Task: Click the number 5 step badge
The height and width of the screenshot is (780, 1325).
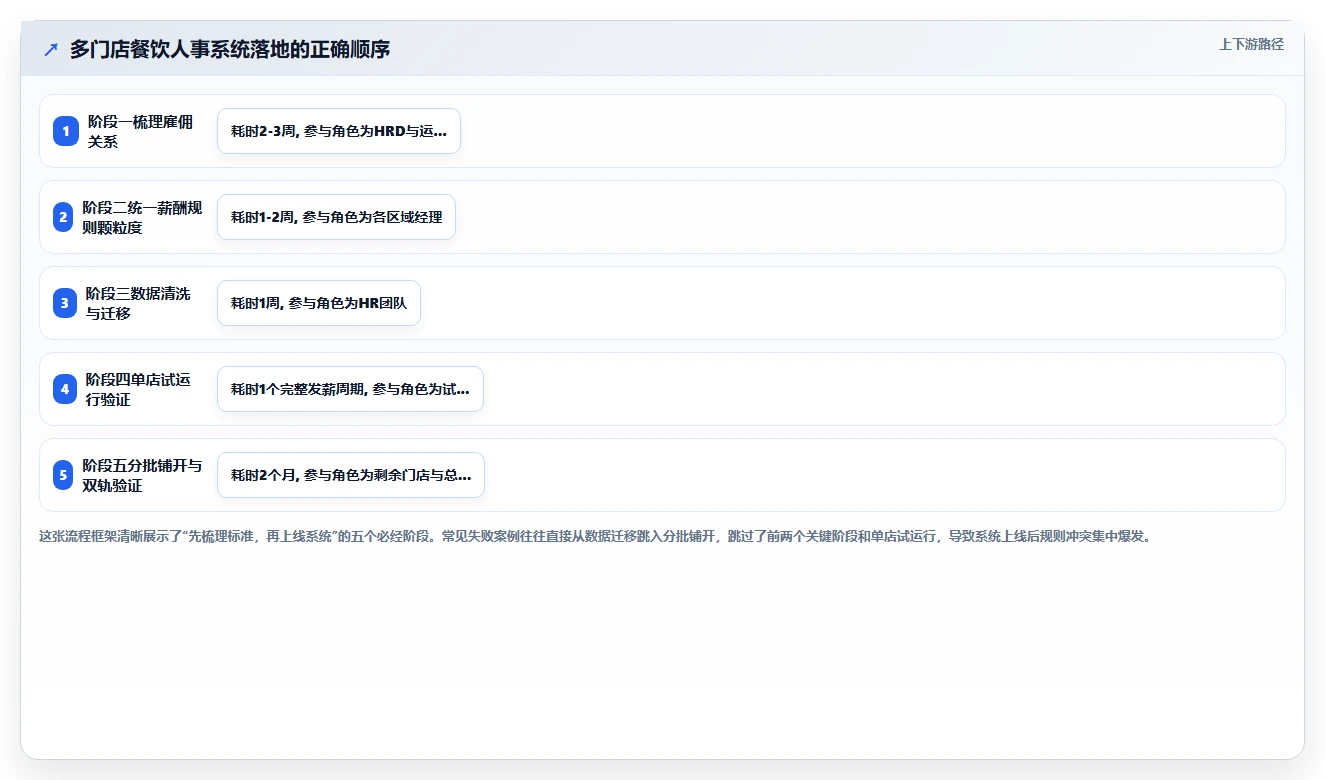Action: [63, 475]
